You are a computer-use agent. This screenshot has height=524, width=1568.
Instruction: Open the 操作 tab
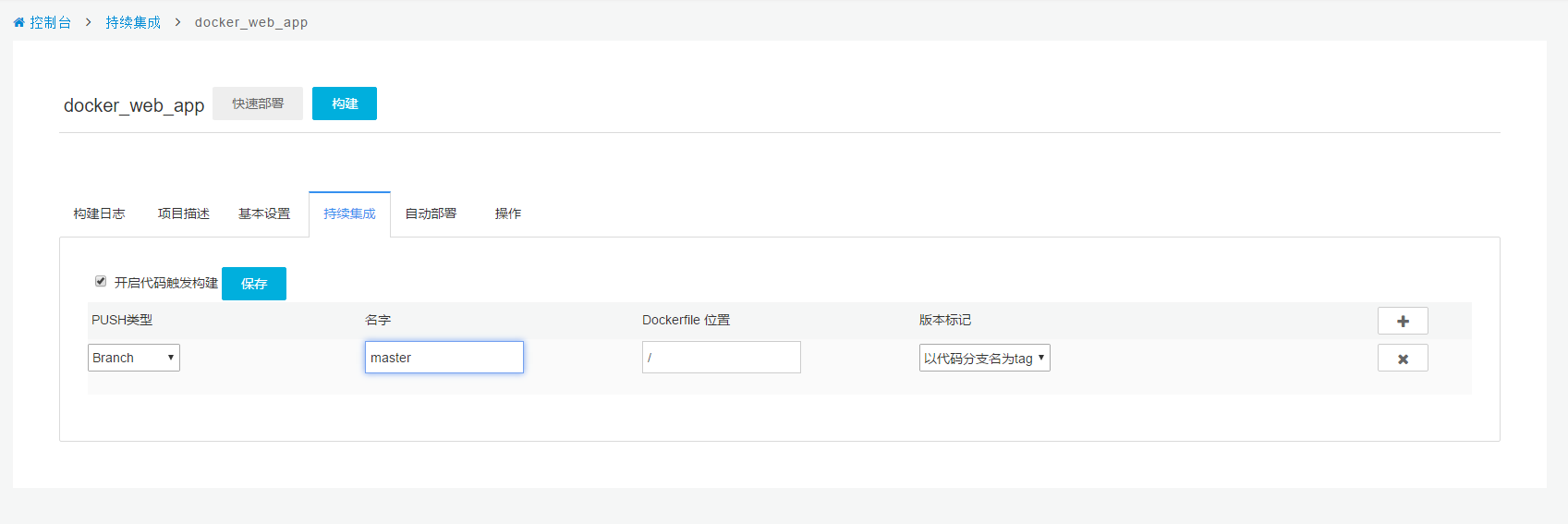pyautogui.click(x=507, y=213)
